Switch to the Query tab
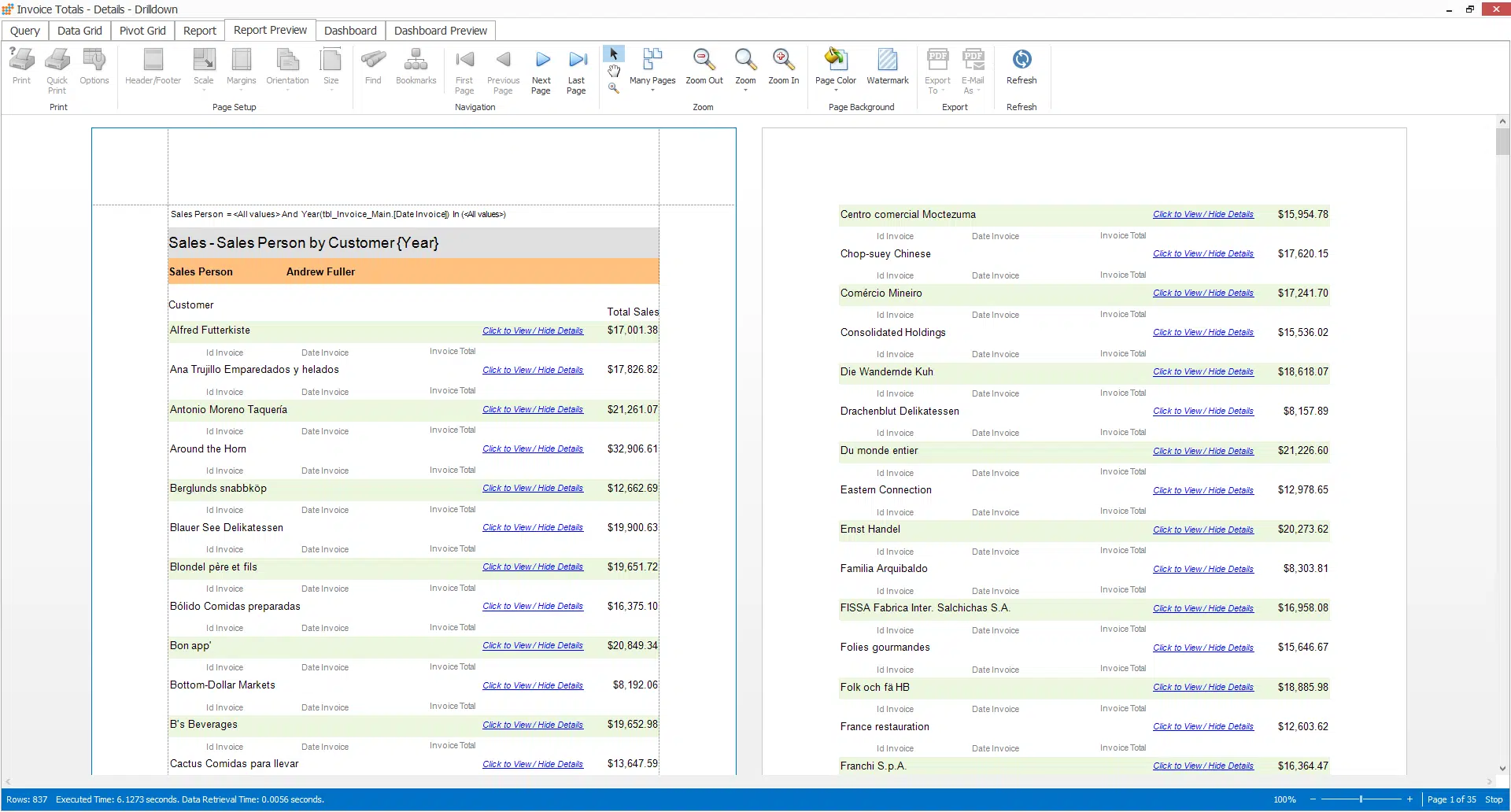This screenshot has width=1511, height=812. [x=25, y=31]
